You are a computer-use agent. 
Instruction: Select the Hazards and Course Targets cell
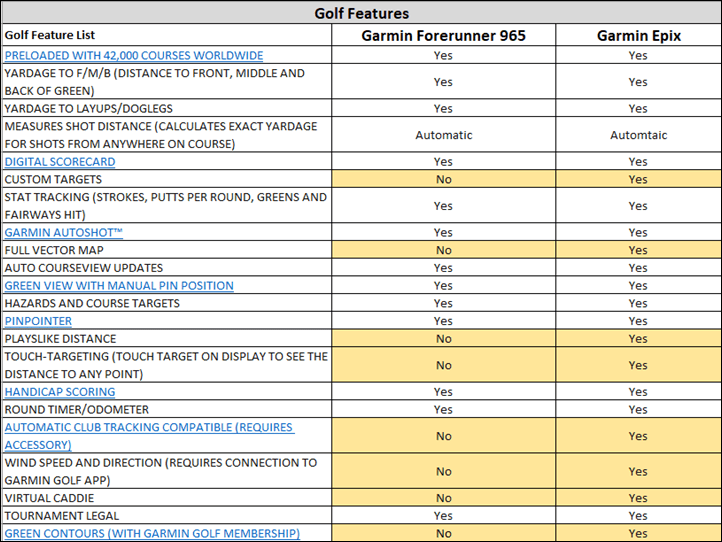pos(167,303)
